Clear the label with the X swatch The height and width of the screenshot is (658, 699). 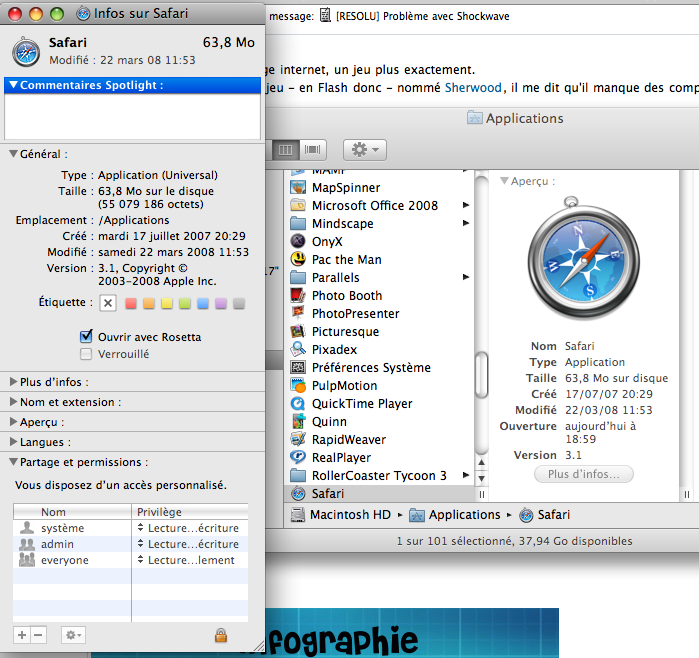tap(108, 303)
